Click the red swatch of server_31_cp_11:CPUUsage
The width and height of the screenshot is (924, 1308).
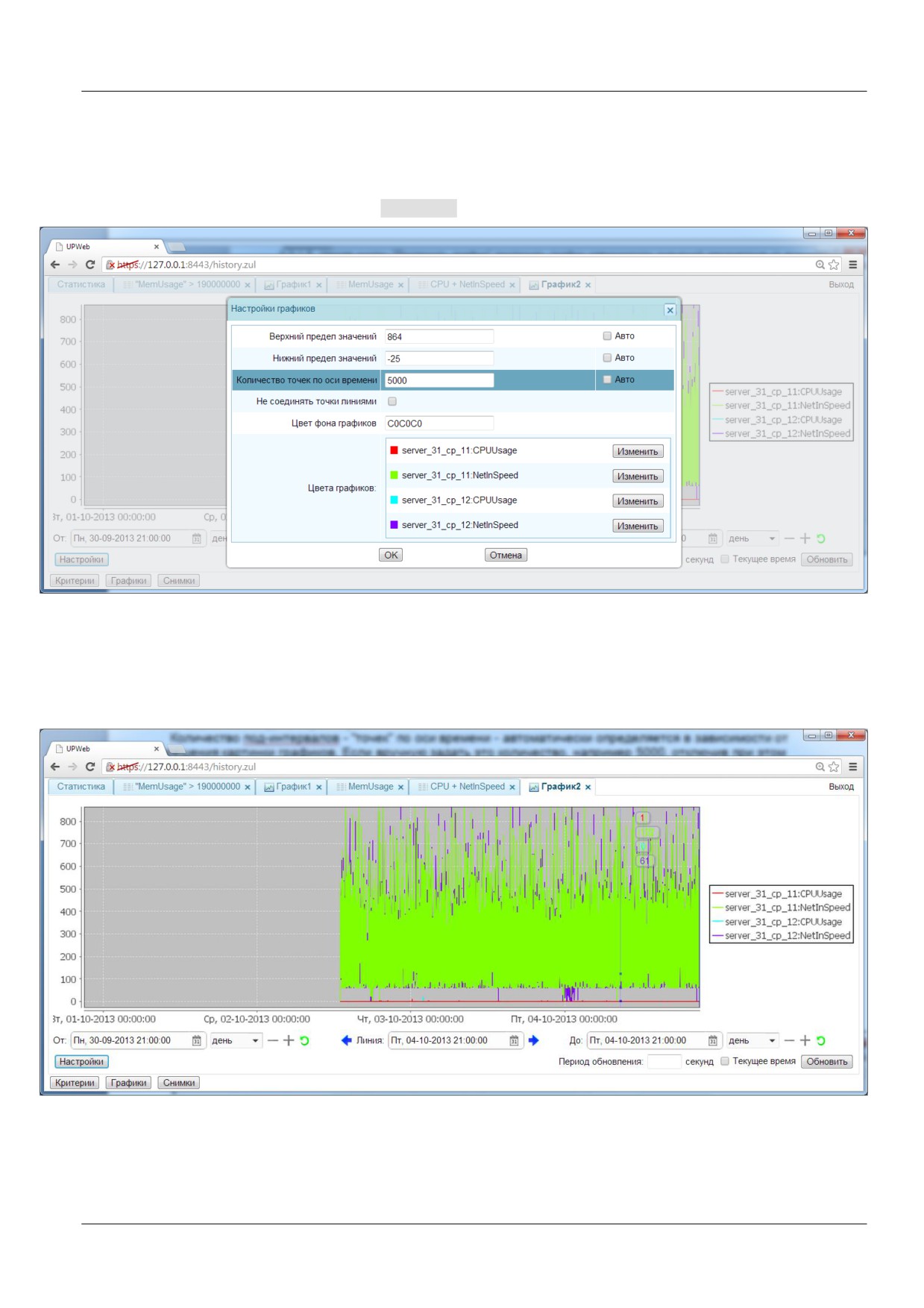click(x=394, y=450)
